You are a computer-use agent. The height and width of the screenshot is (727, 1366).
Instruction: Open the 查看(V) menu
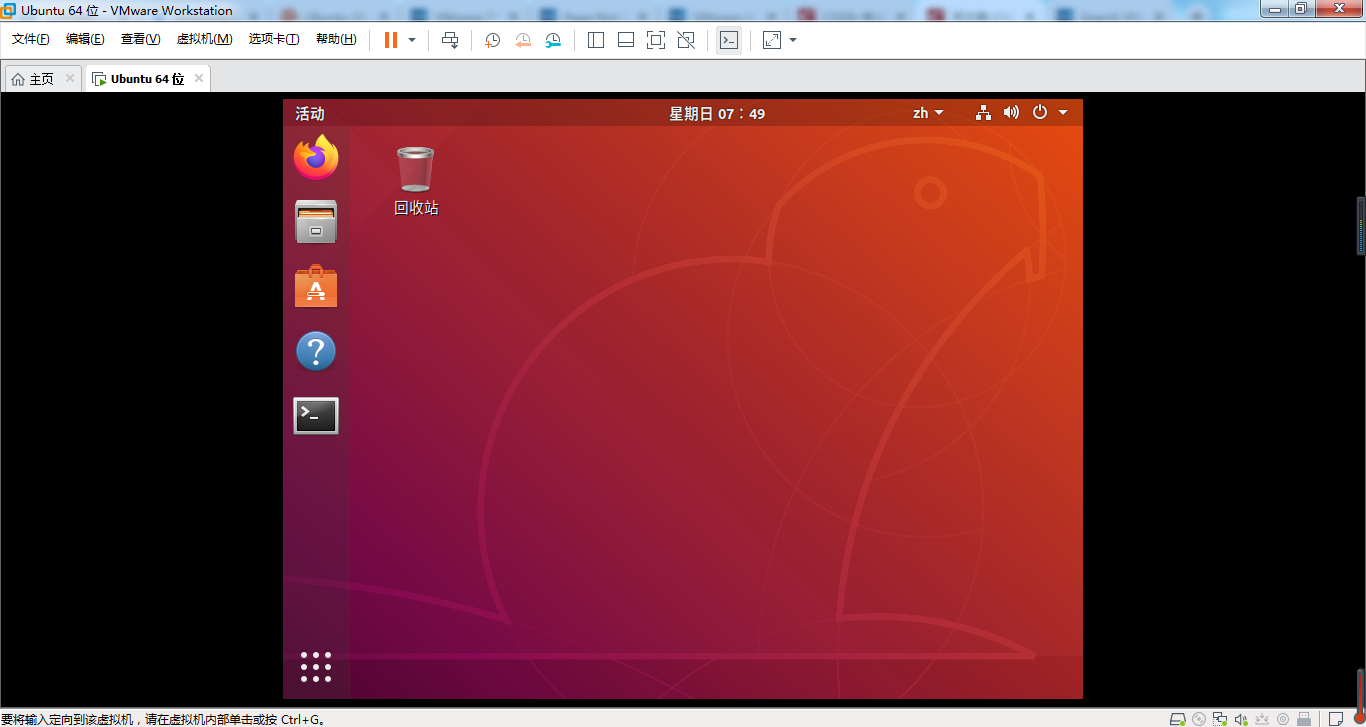[140, 39]
